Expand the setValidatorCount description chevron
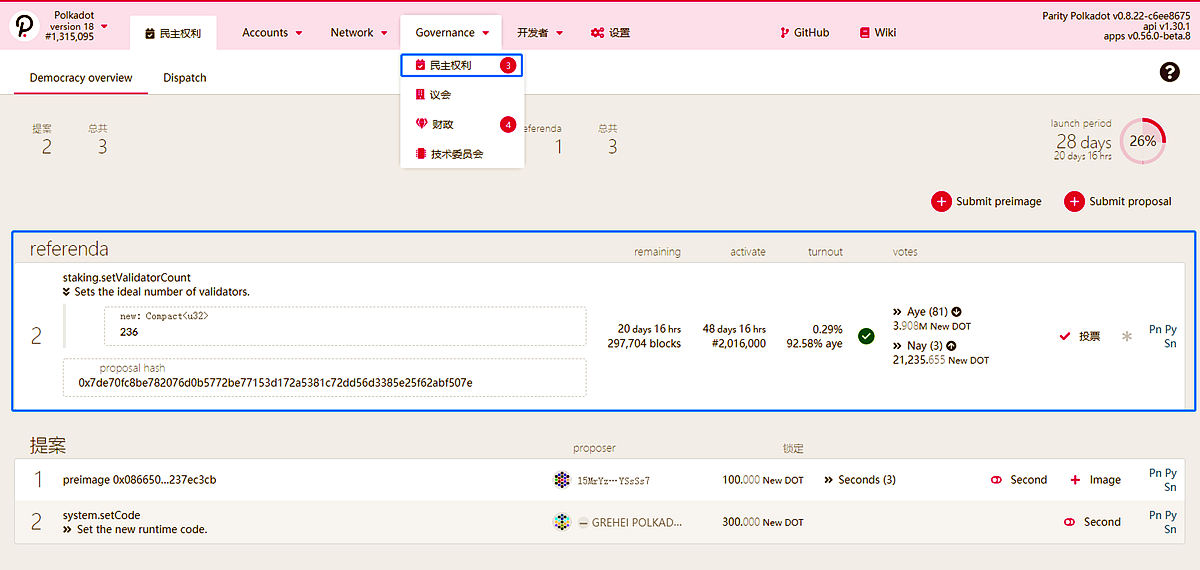The width and height of the screenshot is (1200, 570). pyautogui.click(x=67, y=292)
